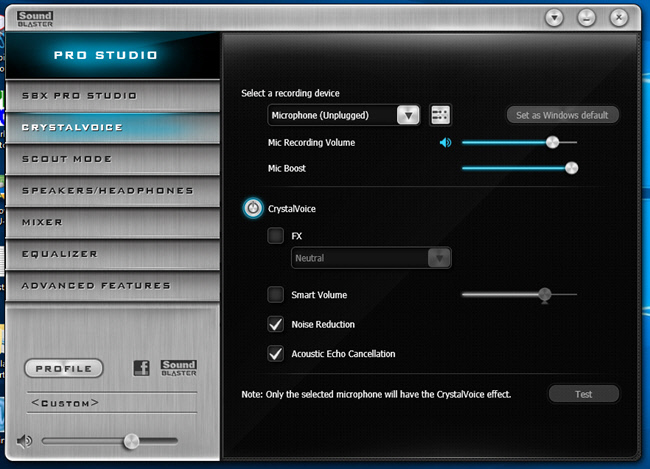Click the Facebook icon
The image size is (650, 469).
(142, 368)
